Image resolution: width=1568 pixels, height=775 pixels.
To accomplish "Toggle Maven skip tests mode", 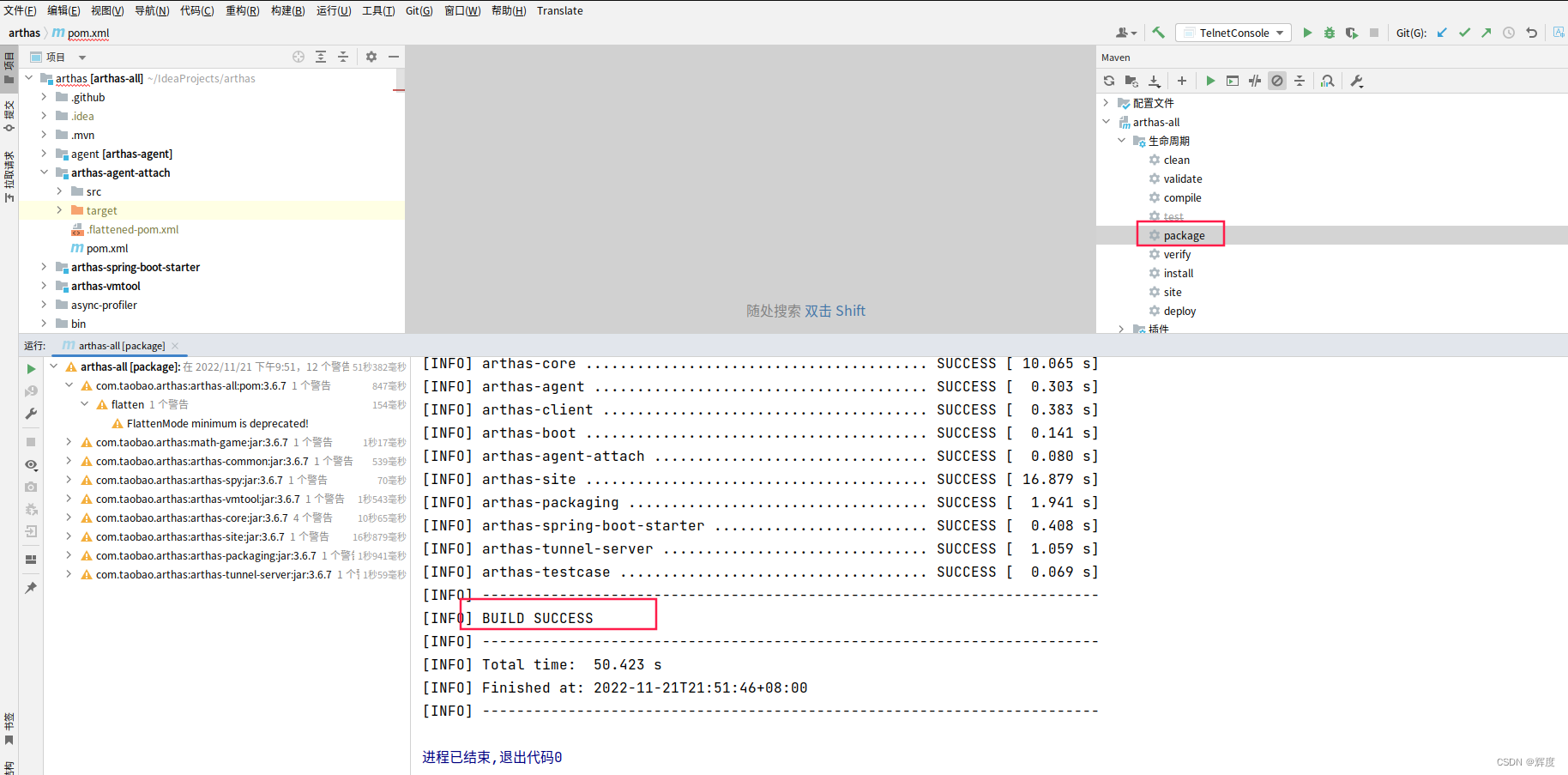I will (x=1277, y=81).
